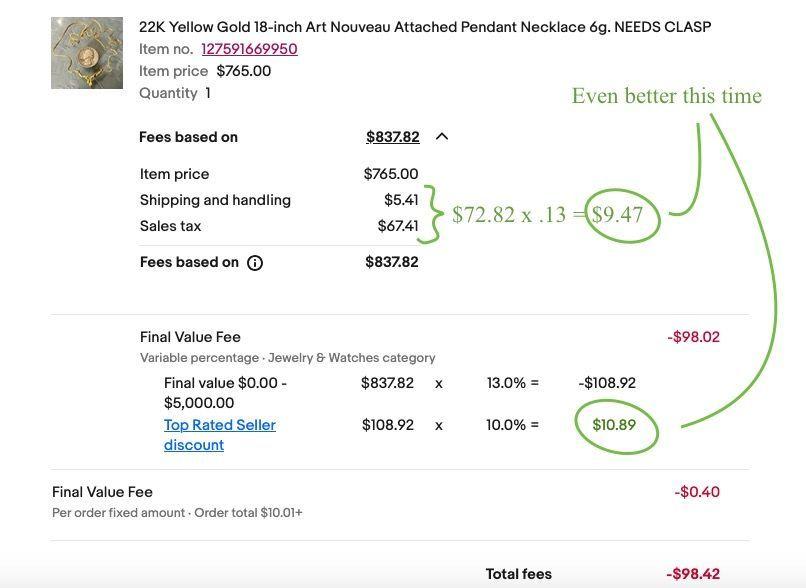The width and height of the screenshot is (806, 588).
Task: Select the $5.41 Shipping and handling value
Action: tap(401, 199)
